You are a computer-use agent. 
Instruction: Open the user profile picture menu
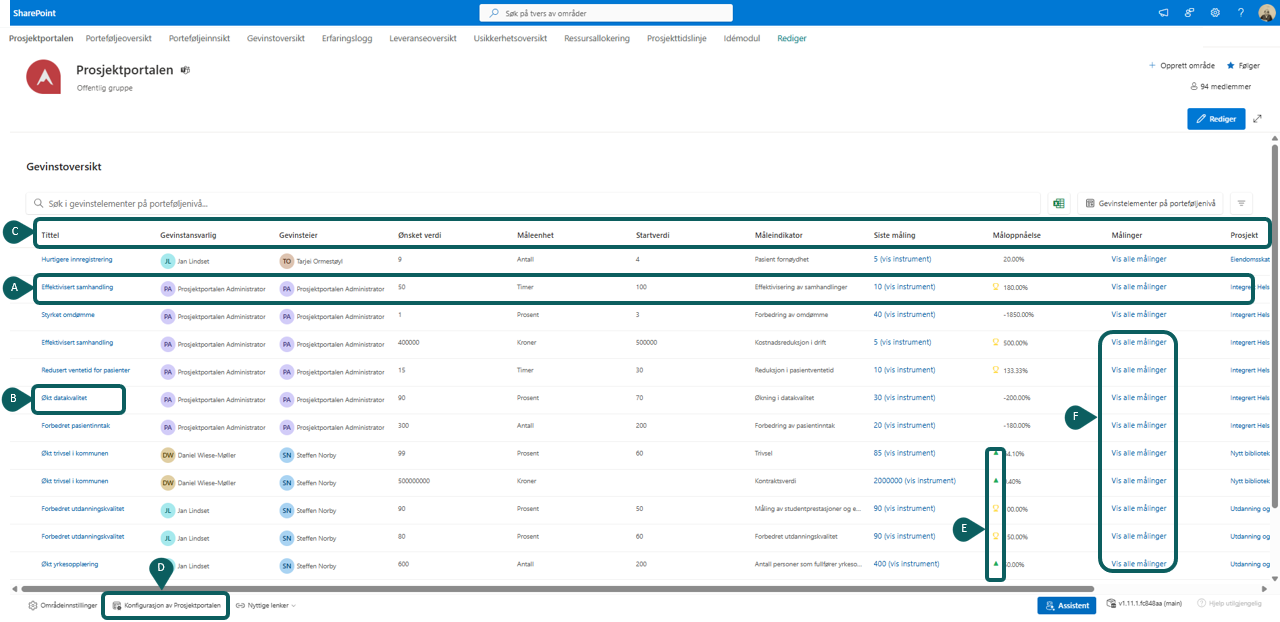[x=1266, y=13]
